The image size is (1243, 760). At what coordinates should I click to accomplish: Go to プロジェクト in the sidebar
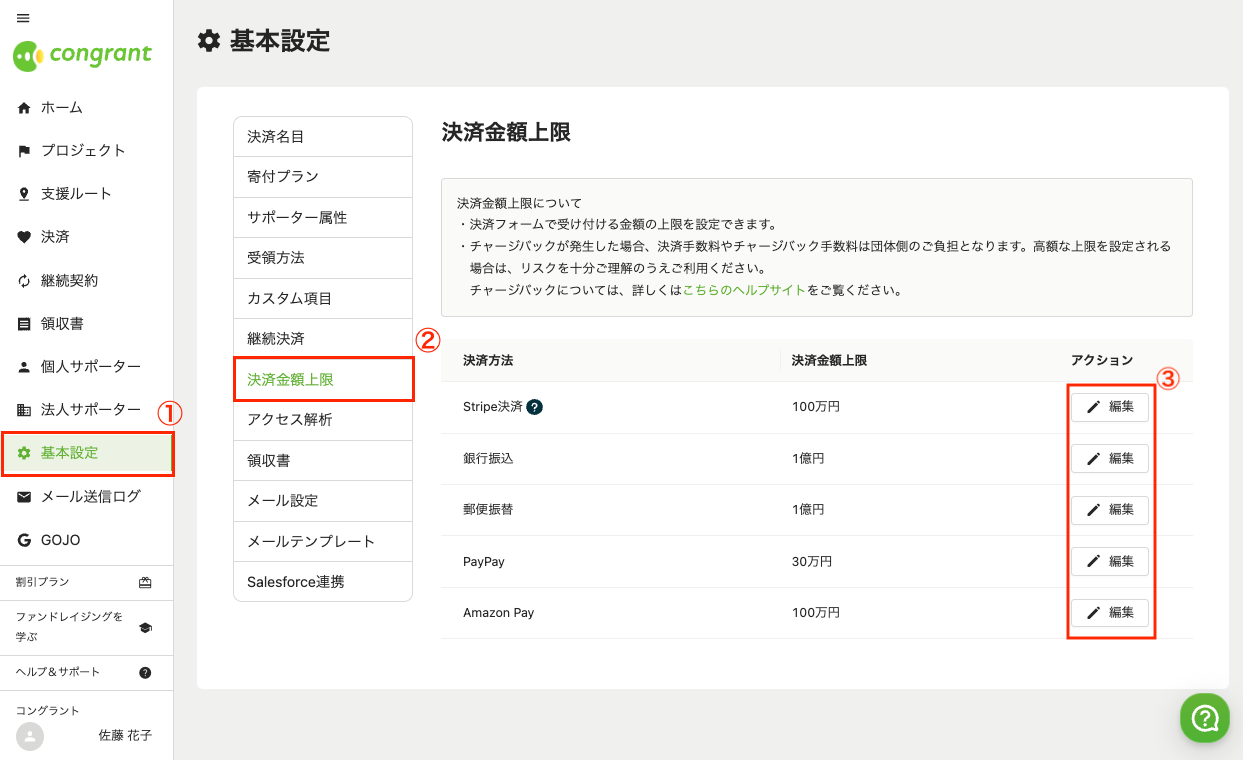[x=83, y=151]
